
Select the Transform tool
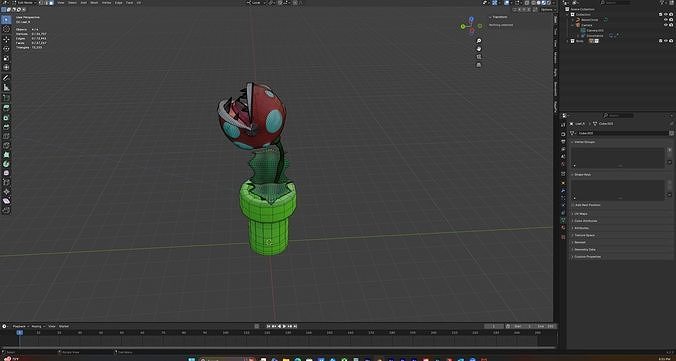[6, 68]
